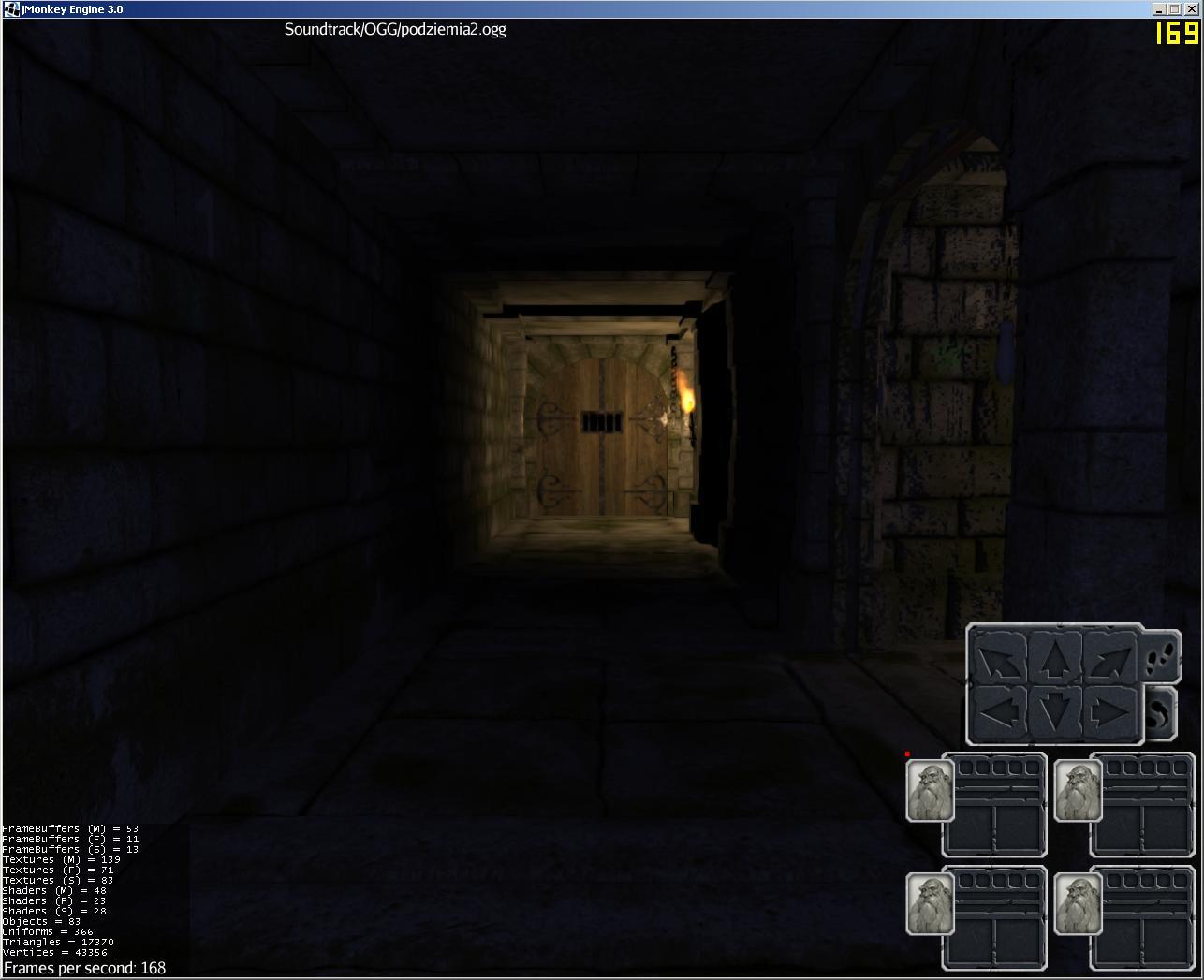
Task: Select the bottom-left dwarf portrait
Action: coord(931,903)
